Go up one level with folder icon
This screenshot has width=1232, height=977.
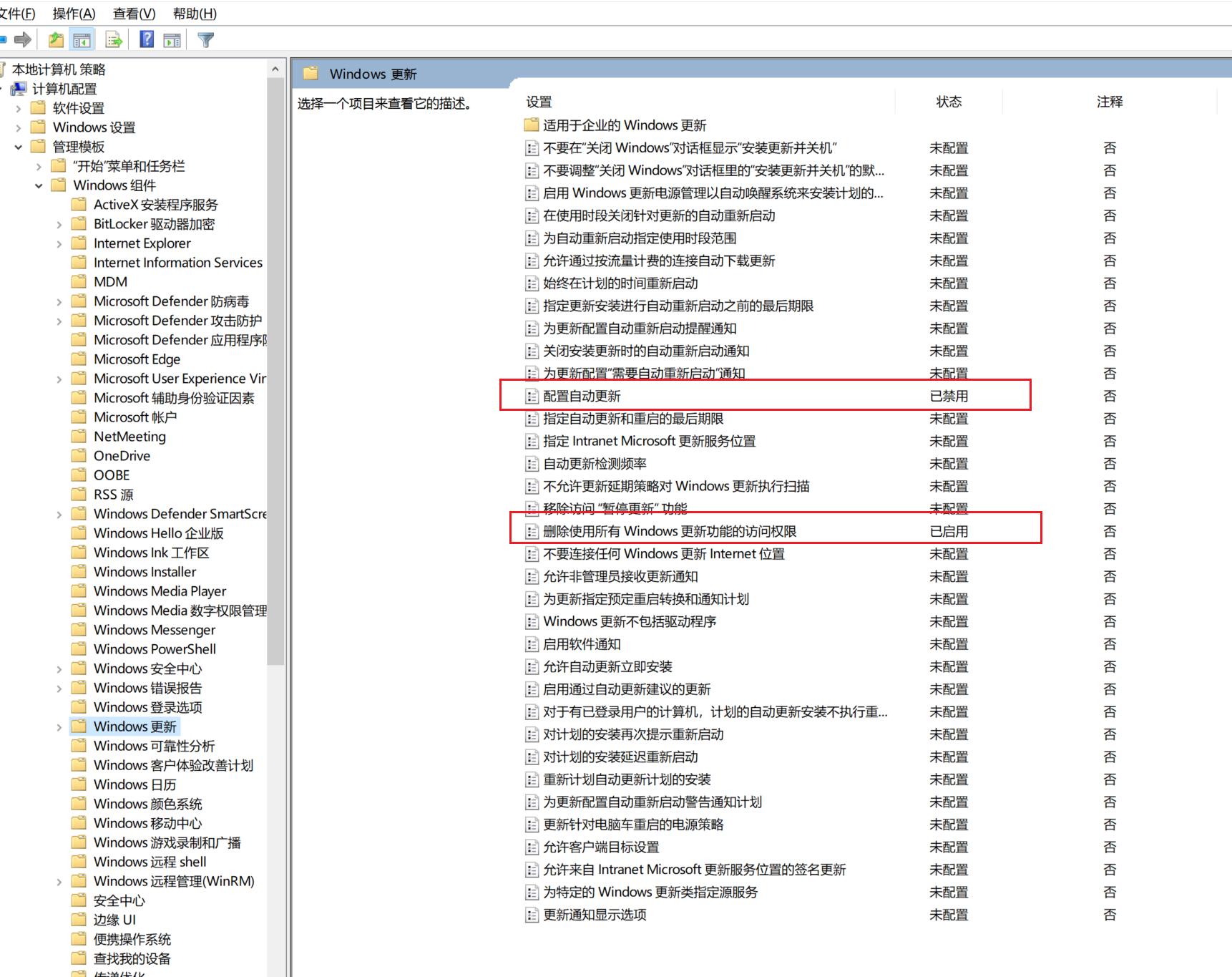click(x=56, y=39)
